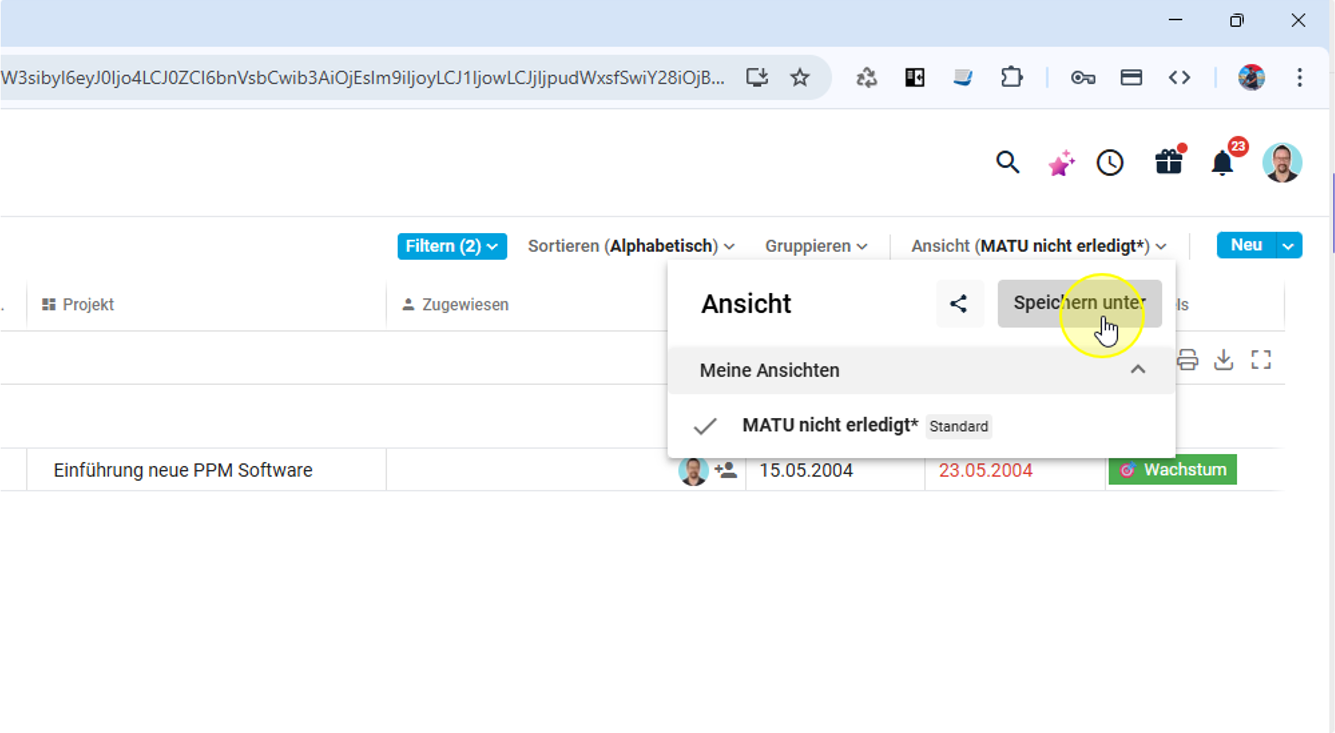This screenshot has height=733, width=1335.
Task: Open the Ansicht view dropdown
Action: coord(1038,246)
